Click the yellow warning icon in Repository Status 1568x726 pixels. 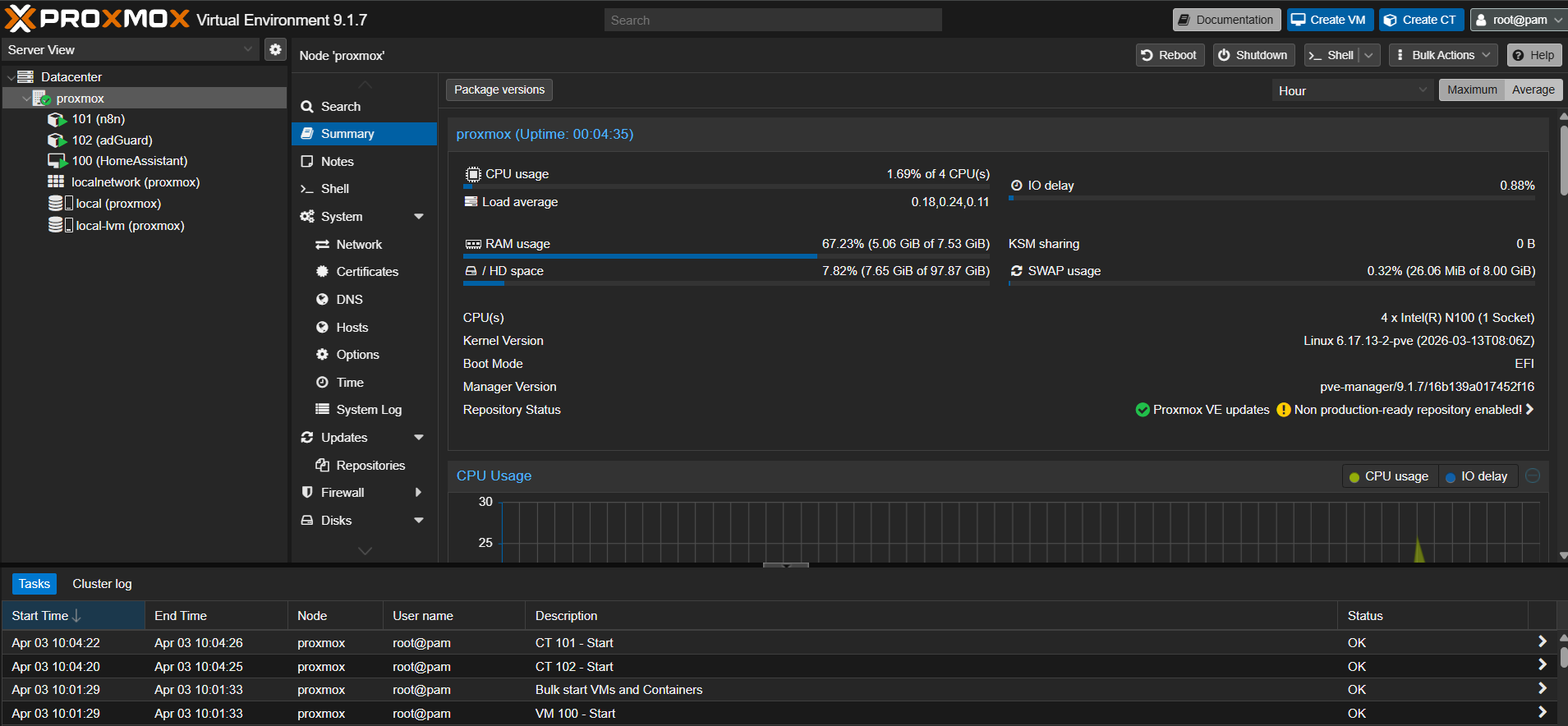pos(1284,410)
